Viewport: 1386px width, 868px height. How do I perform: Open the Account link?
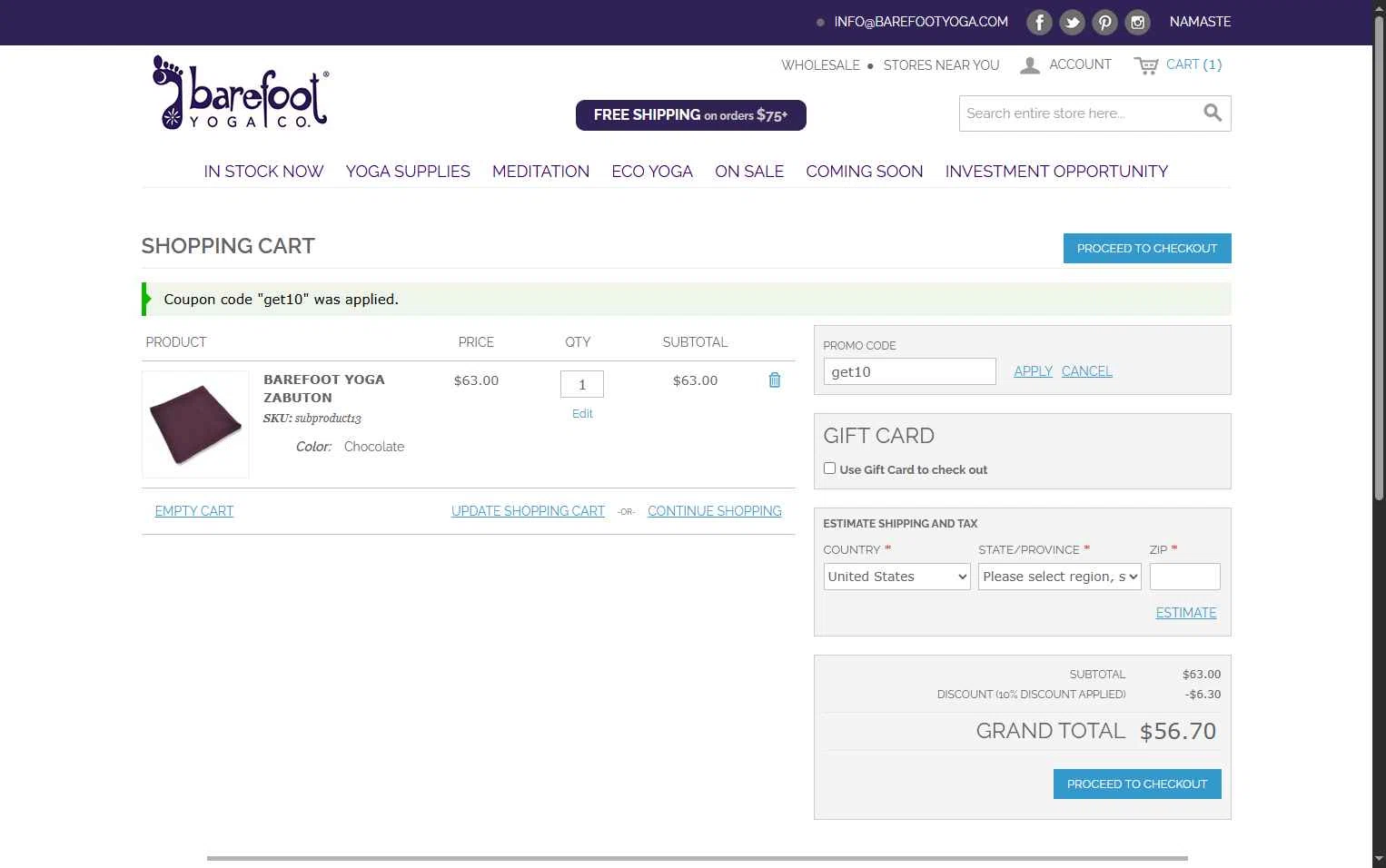pos(1080,64)
